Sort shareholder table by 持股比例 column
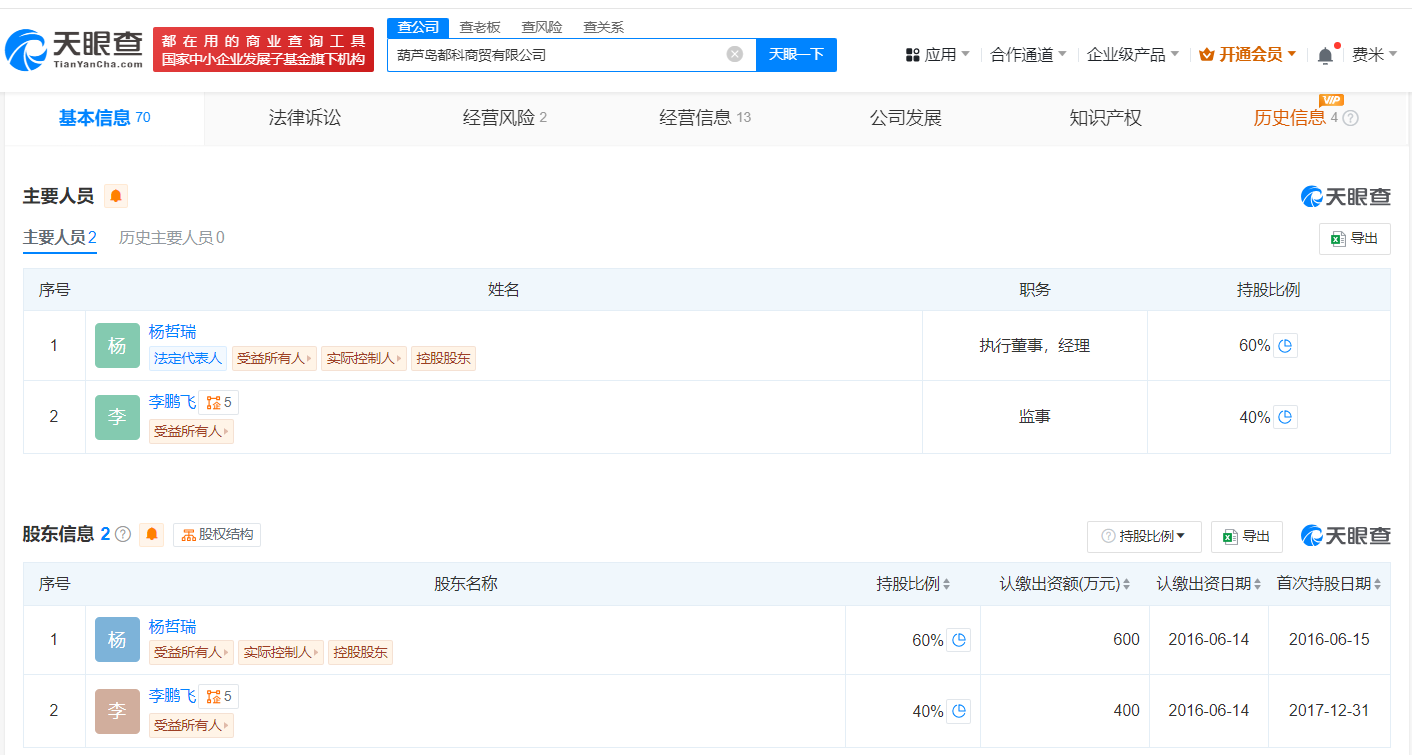1412x755 pixels. click(913, 584)
